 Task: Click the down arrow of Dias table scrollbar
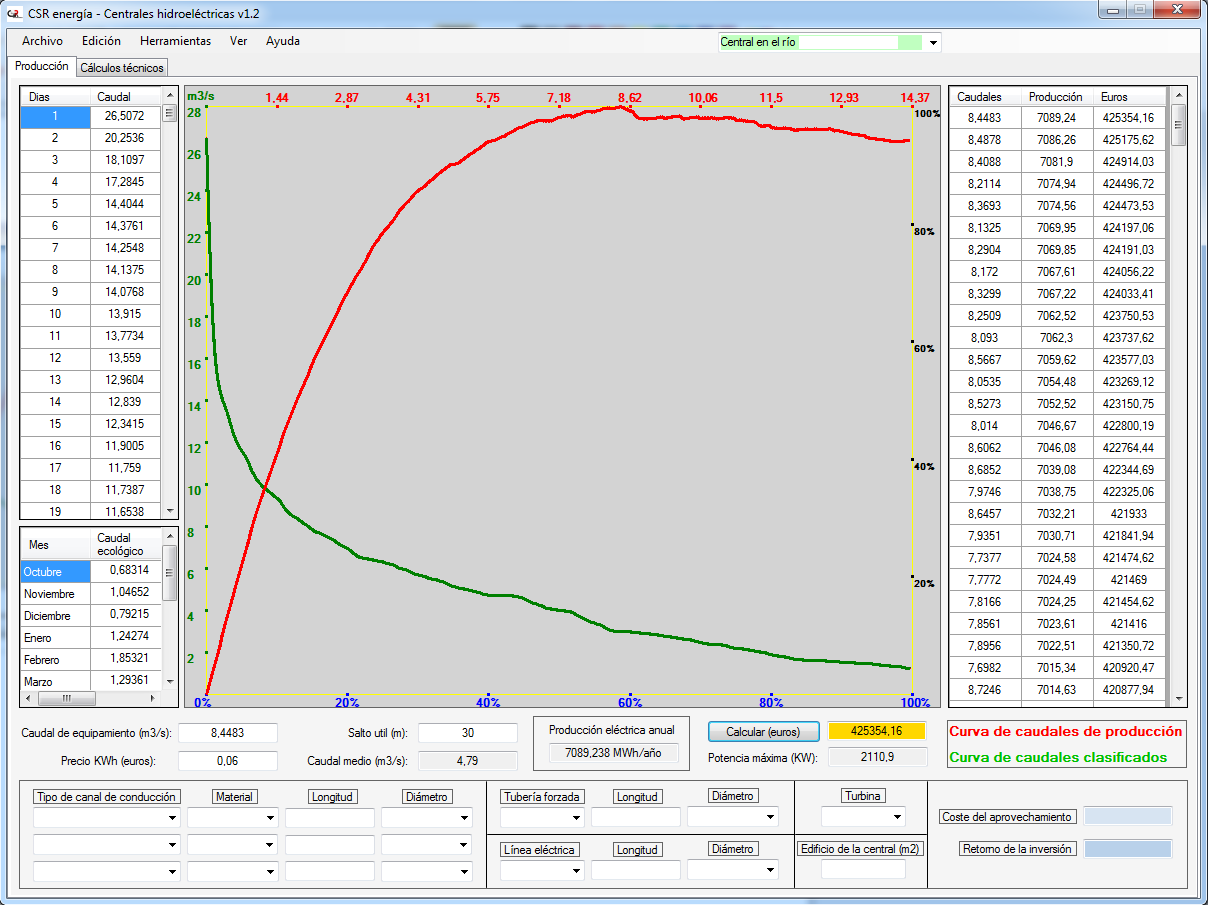(x=169, y=510)
